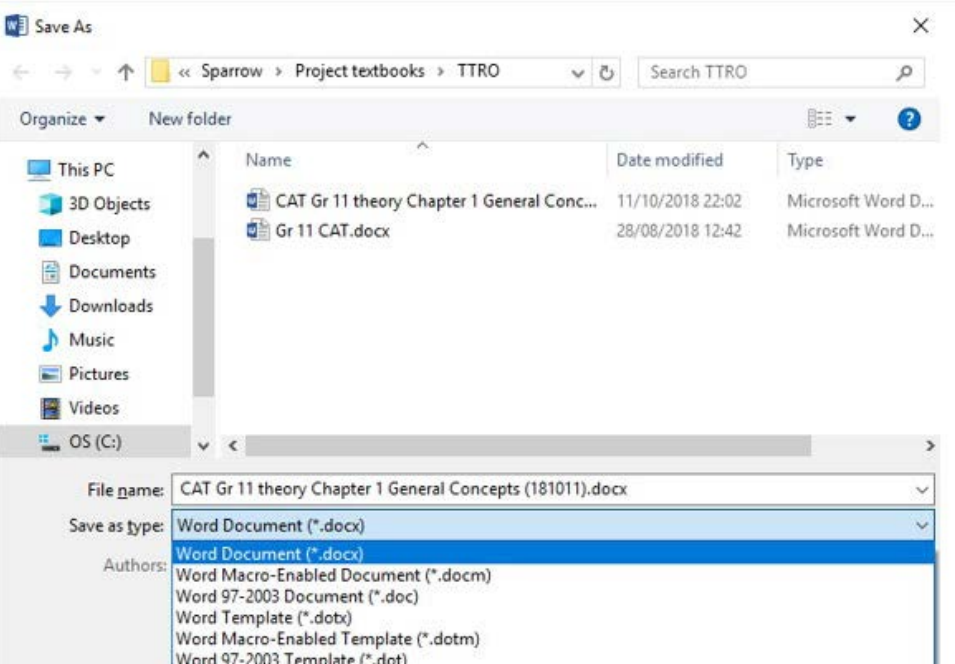Viewport: 955px width, 664px height.
Task: Close the Save As dialog
Action: click(x=920, y=26)
